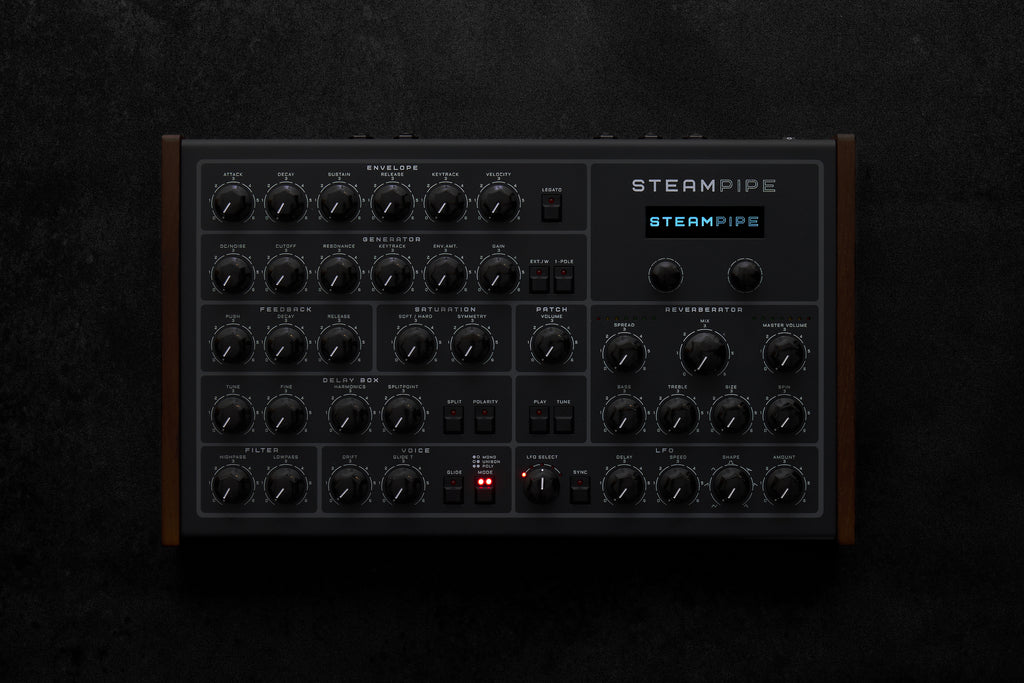Image resolution: width=1024 pixels, height=683 pixels.
Task: Click the Generator DC/Noise knob
Action: tap(232, 274)
